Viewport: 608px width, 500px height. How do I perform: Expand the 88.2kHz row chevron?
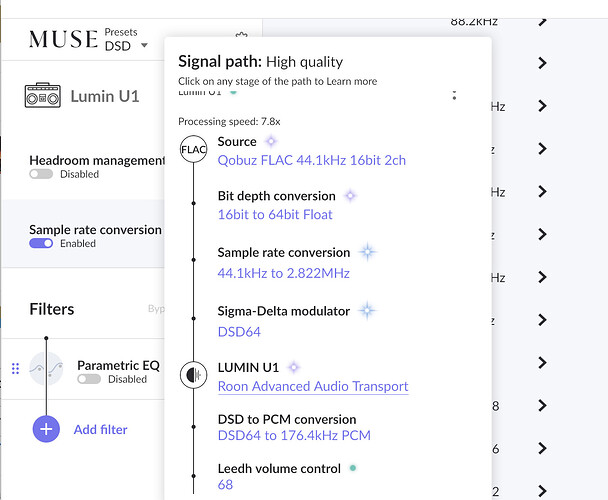[542, 21]
